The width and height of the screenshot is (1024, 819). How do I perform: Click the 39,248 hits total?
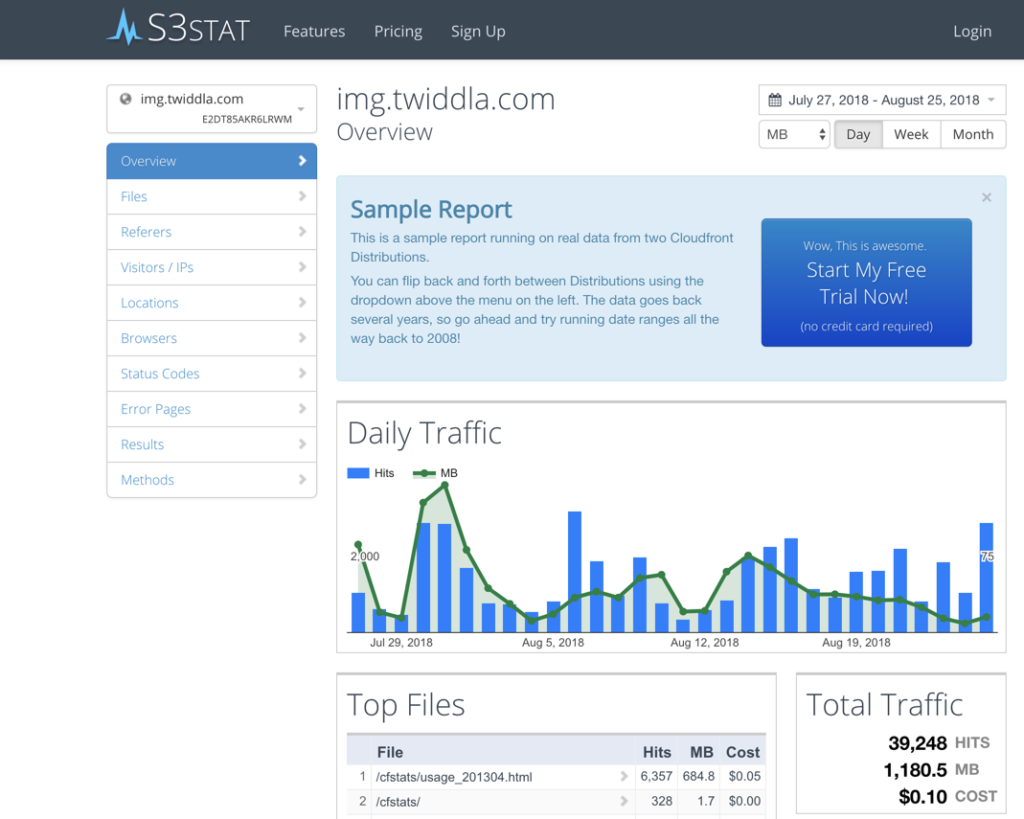click(x=917, y=743)
